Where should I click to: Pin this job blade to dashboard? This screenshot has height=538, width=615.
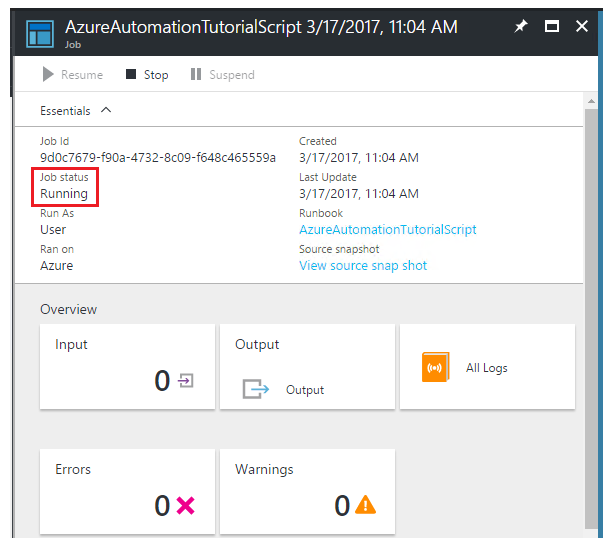520,26
